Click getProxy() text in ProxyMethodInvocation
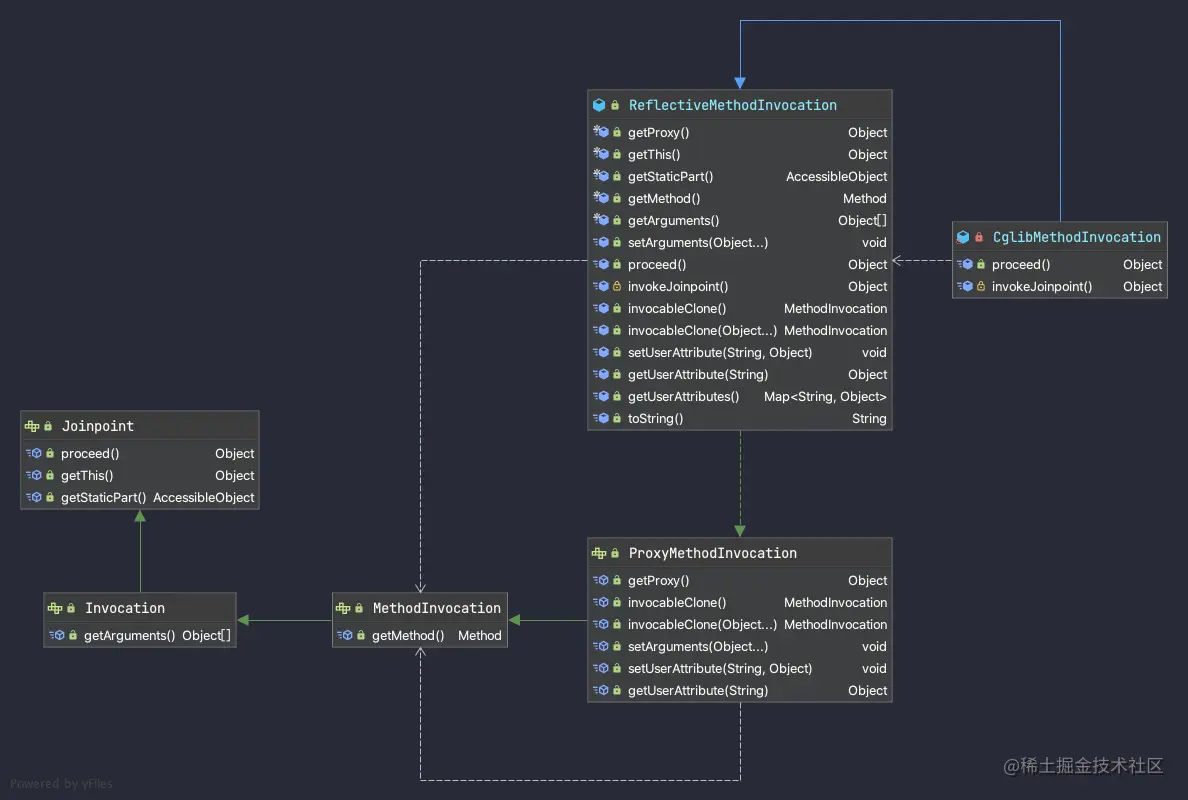The width and height of the screenshot is (1188, 800). (658, 580)
